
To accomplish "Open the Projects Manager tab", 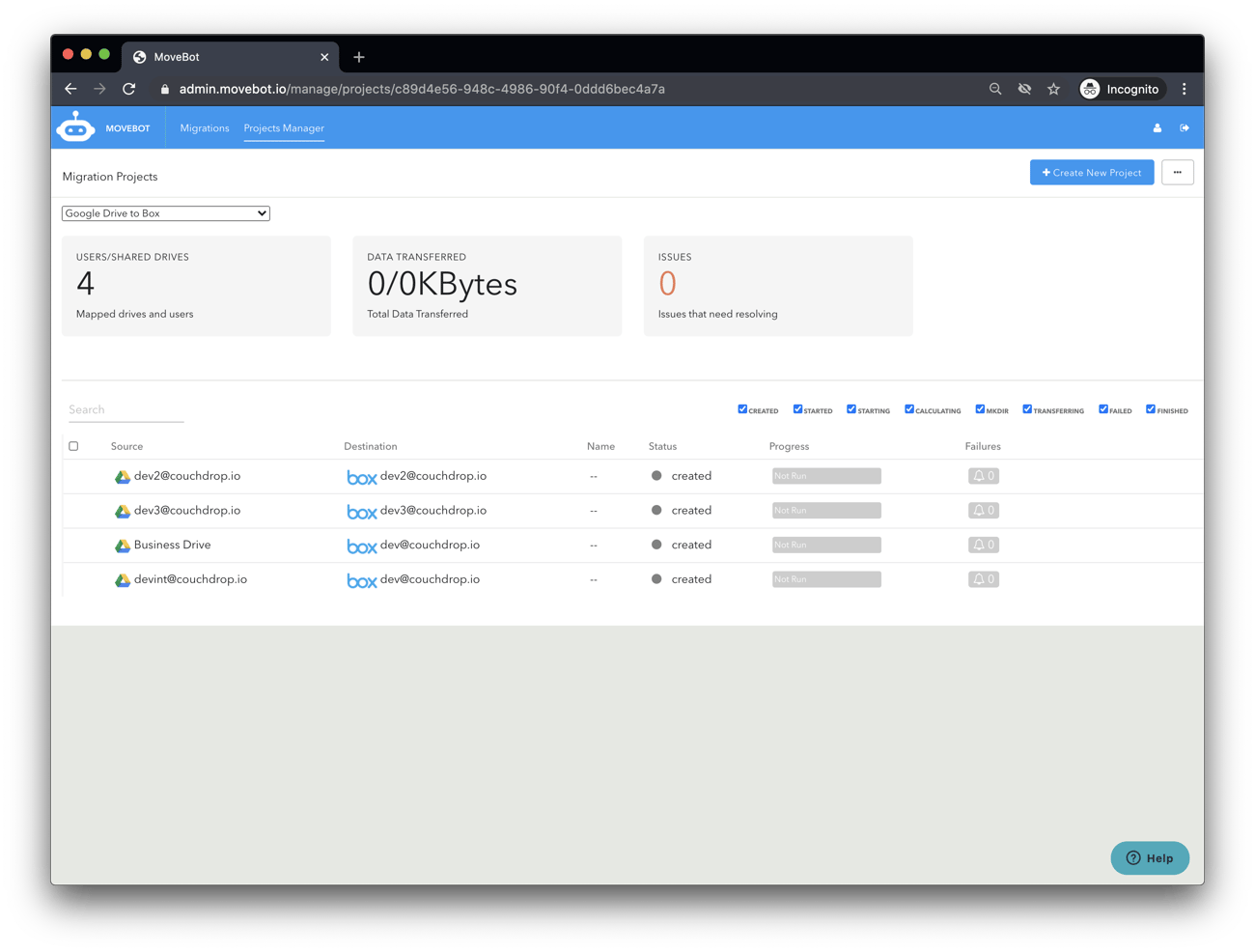I will tap(283, 127).
